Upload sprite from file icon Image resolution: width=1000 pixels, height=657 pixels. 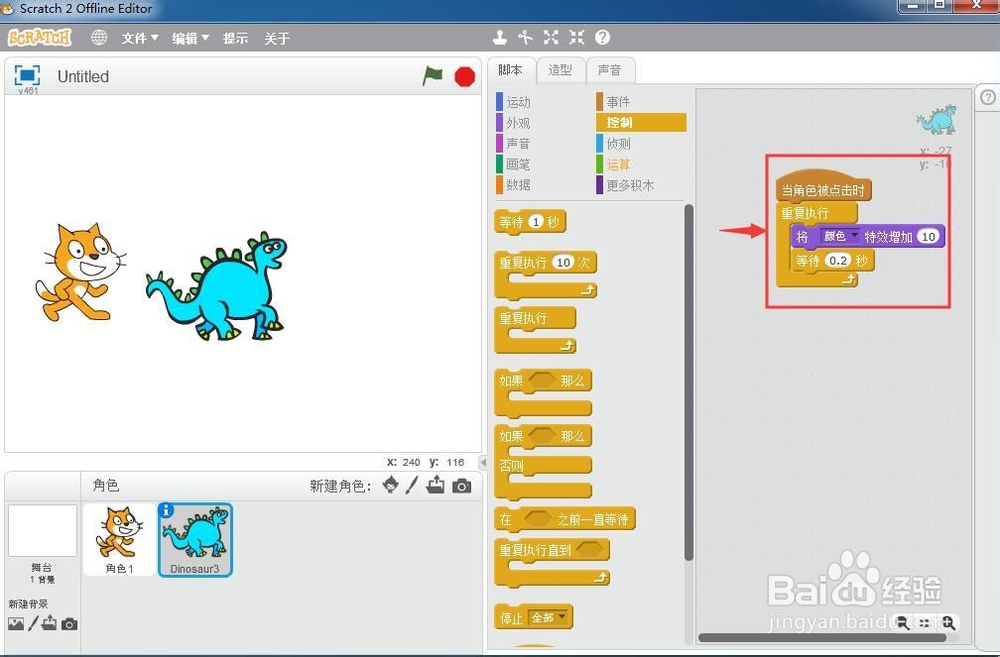[436, 485]
